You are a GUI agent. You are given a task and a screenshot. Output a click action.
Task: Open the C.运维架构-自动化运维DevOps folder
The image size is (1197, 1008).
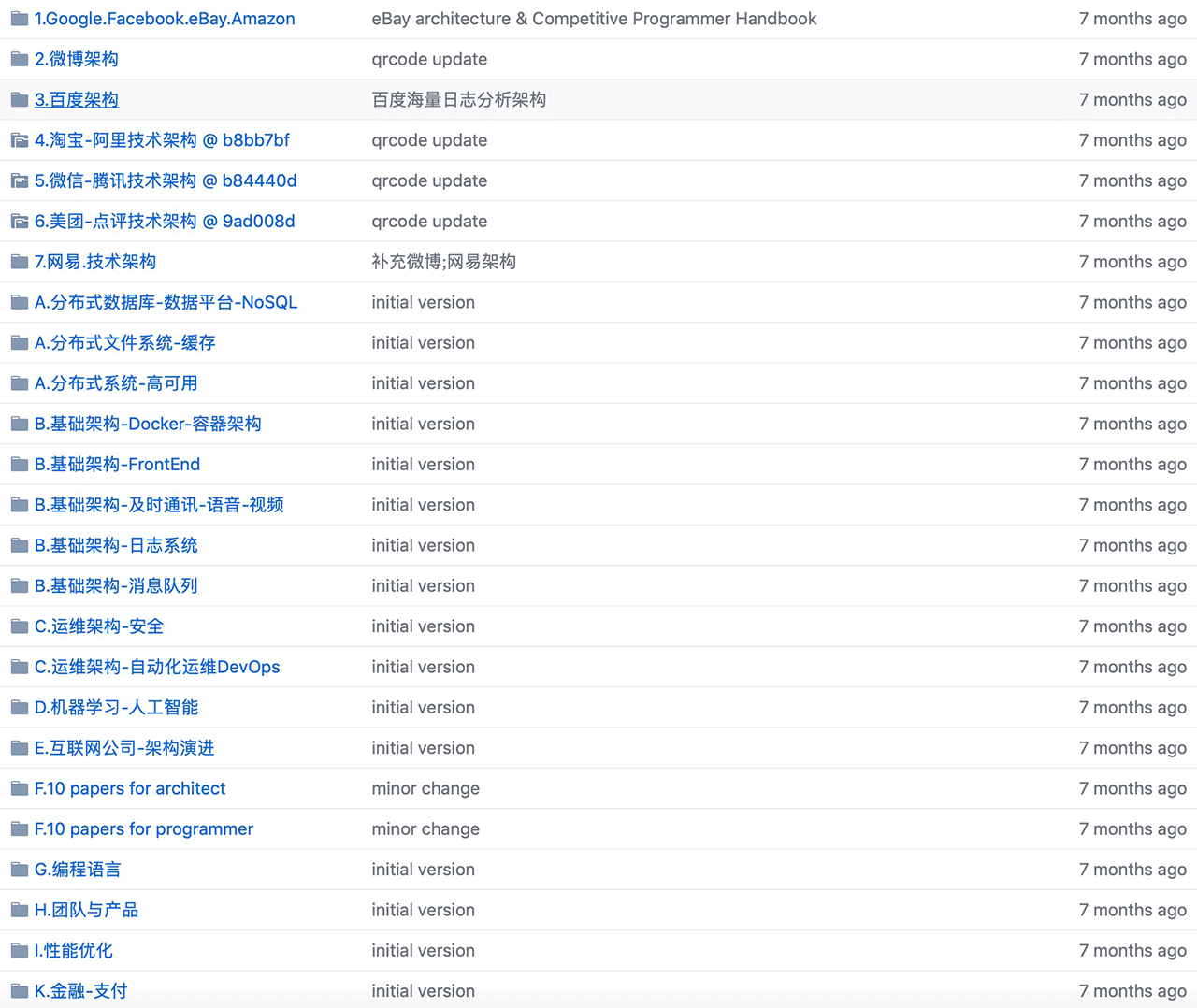[157, 667]
